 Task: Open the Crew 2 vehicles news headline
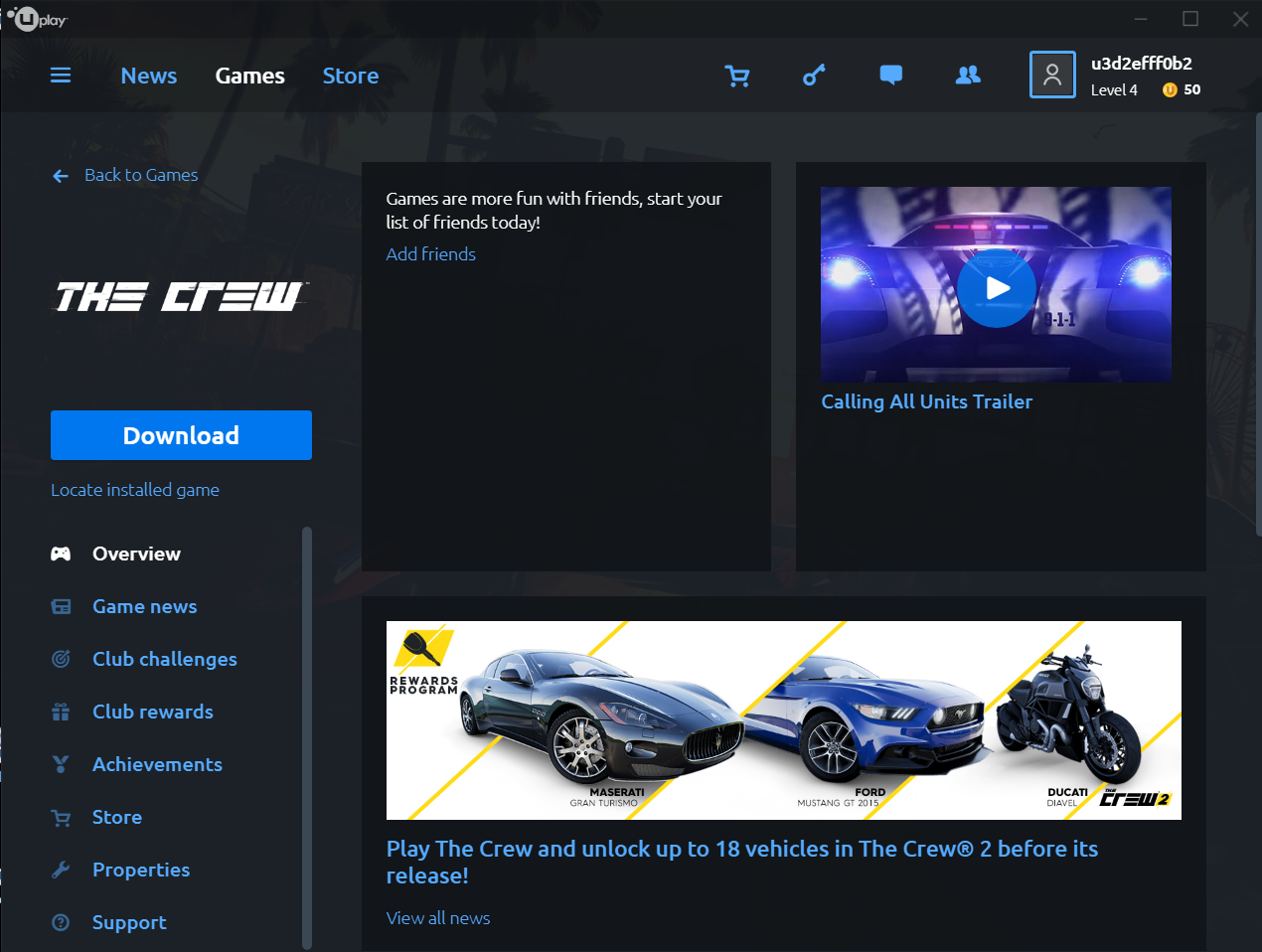click(x=741, y=862)
